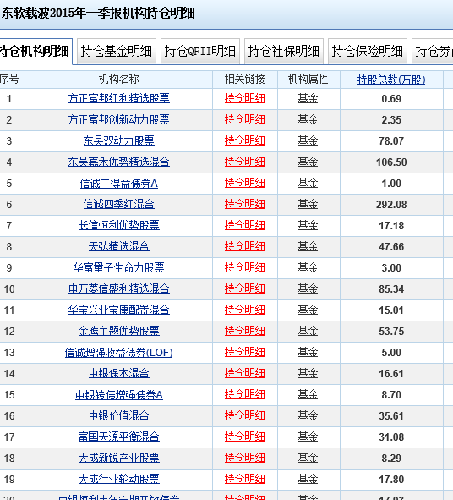
Task: Open 持仓明细 link for row 1
Action: pyautogui.click(x=245, y=98)
